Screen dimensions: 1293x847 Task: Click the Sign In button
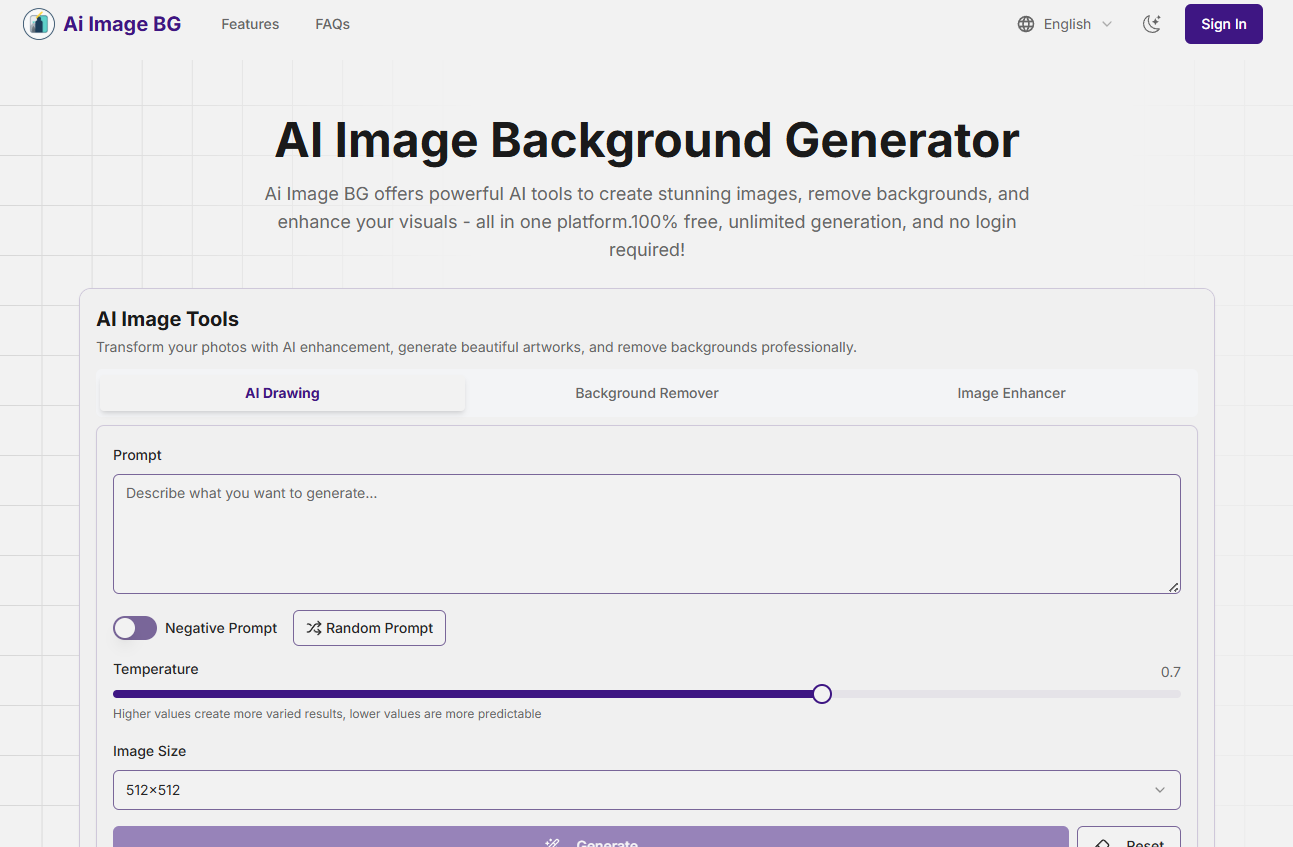coord(1224,24)
